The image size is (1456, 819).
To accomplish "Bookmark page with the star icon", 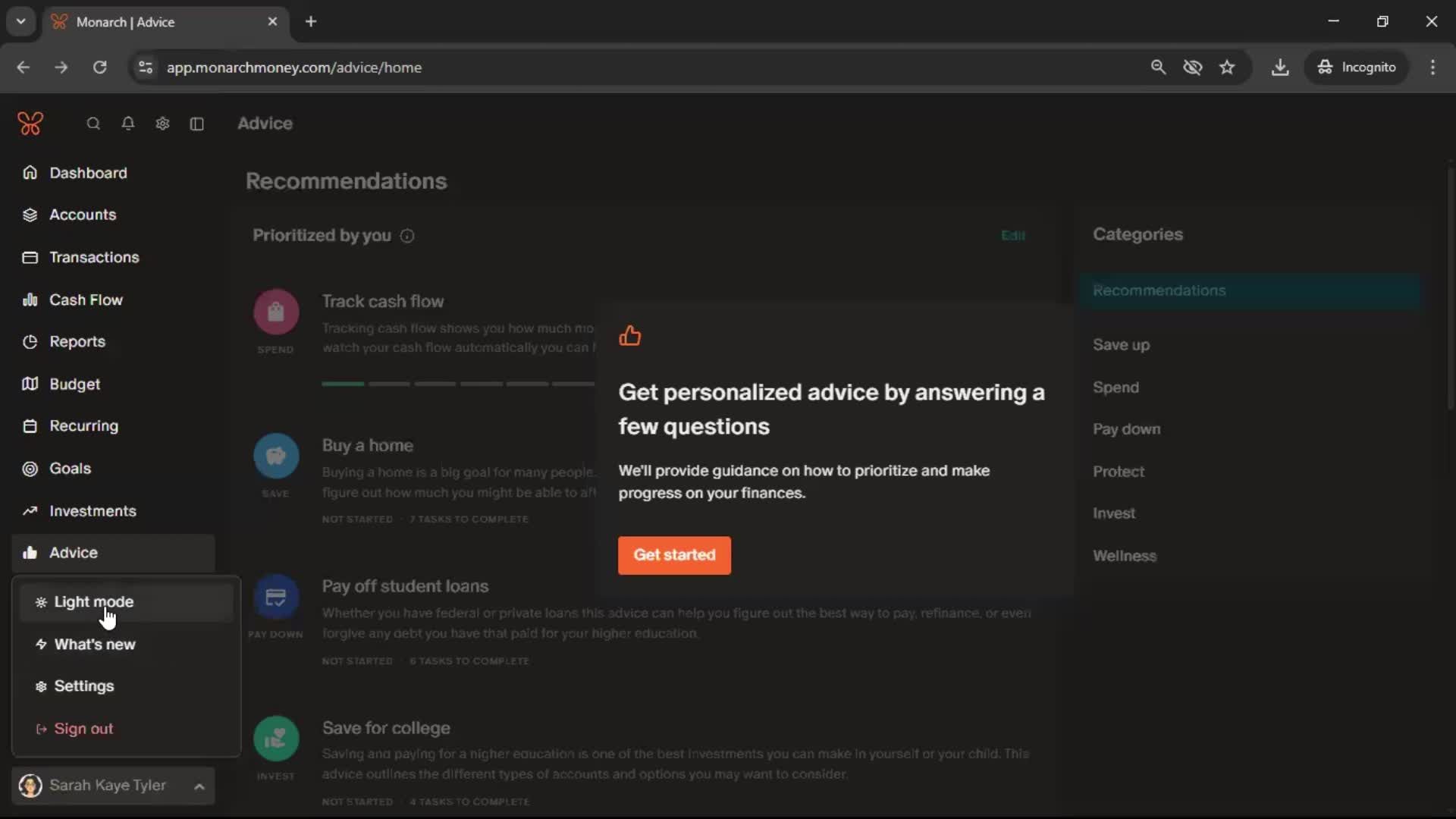I will point(1227,67).
